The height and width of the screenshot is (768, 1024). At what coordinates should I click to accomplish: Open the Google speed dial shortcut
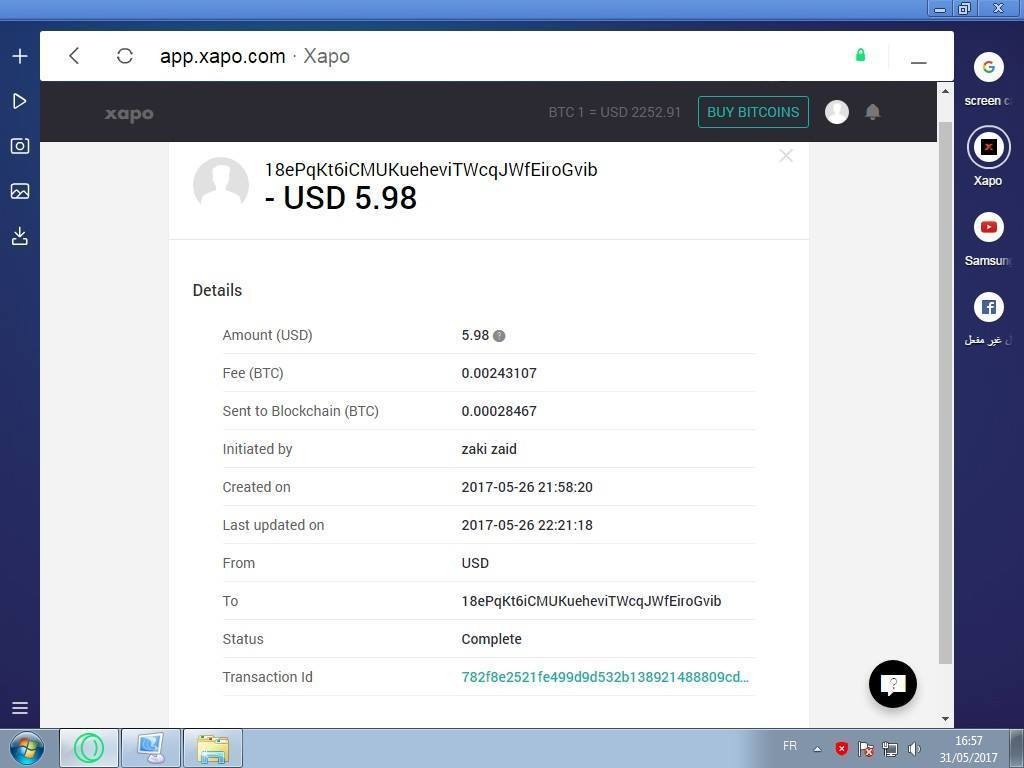[x=988, y=67]
